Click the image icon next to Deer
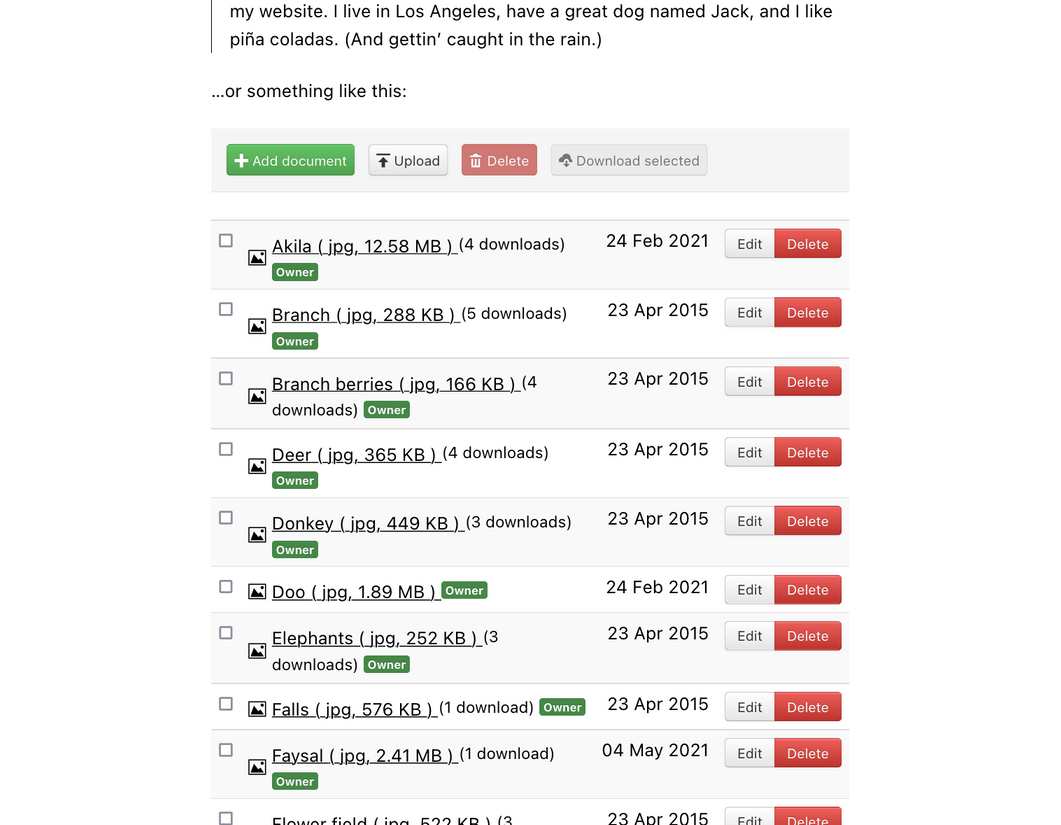The height and width of the screenshot is (825, 1061). click(x=256, y=466)
